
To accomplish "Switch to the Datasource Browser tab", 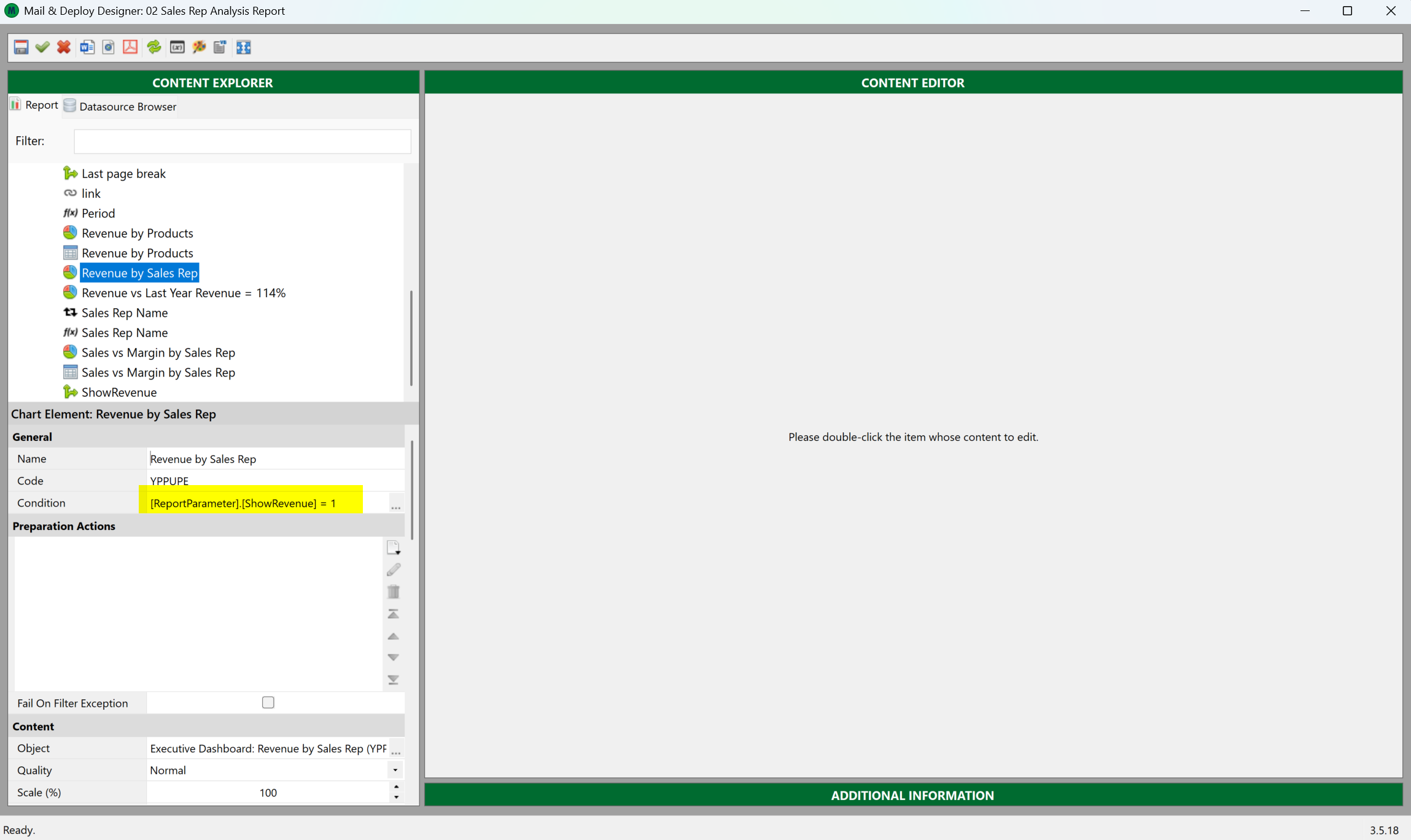I will pos(121,106).
